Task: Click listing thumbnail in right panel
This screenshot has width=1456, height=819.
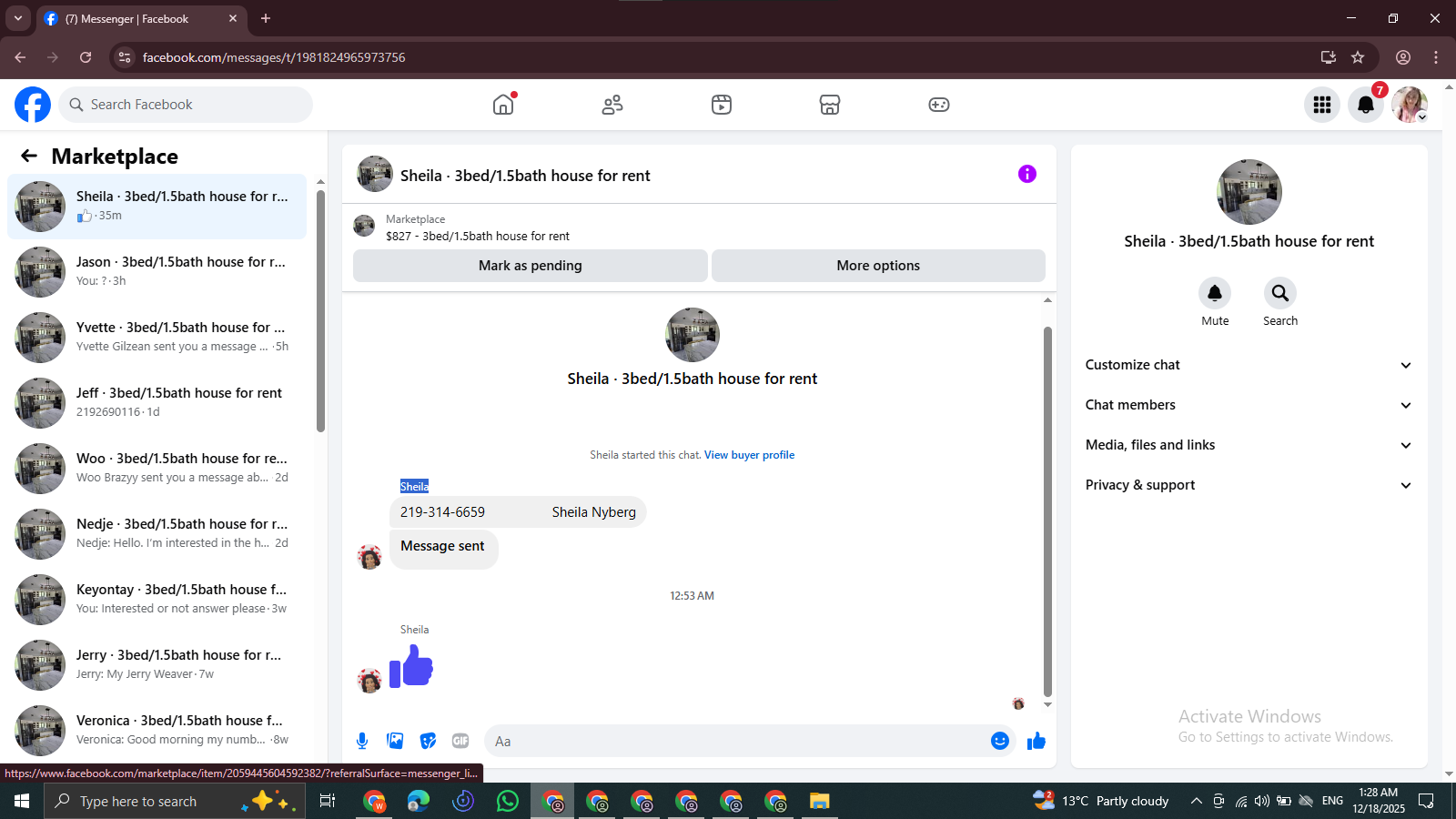Action: [1249, 192]
